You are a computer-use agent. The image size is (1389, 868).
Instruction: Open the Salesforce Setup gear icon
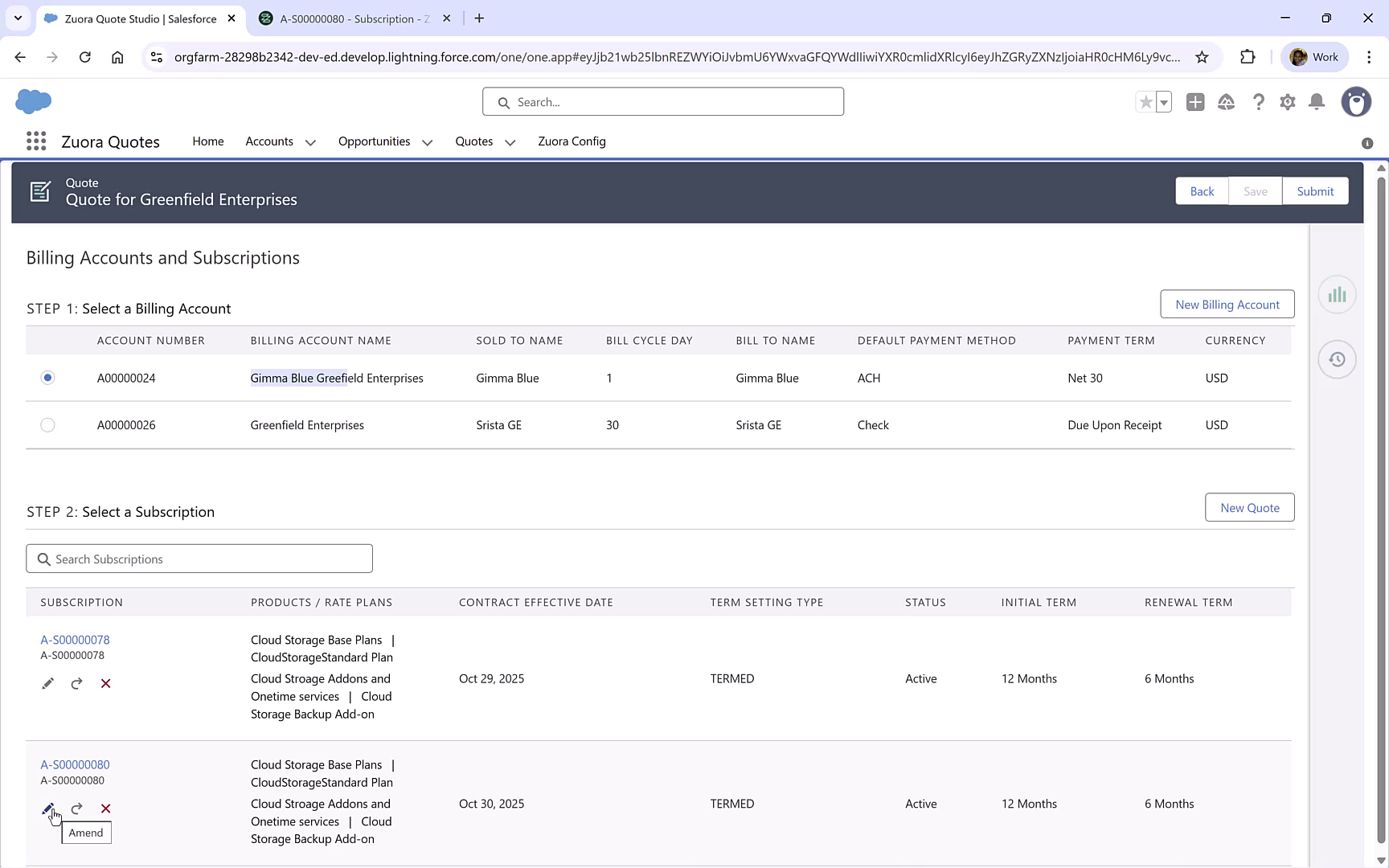click(1287, 102)
